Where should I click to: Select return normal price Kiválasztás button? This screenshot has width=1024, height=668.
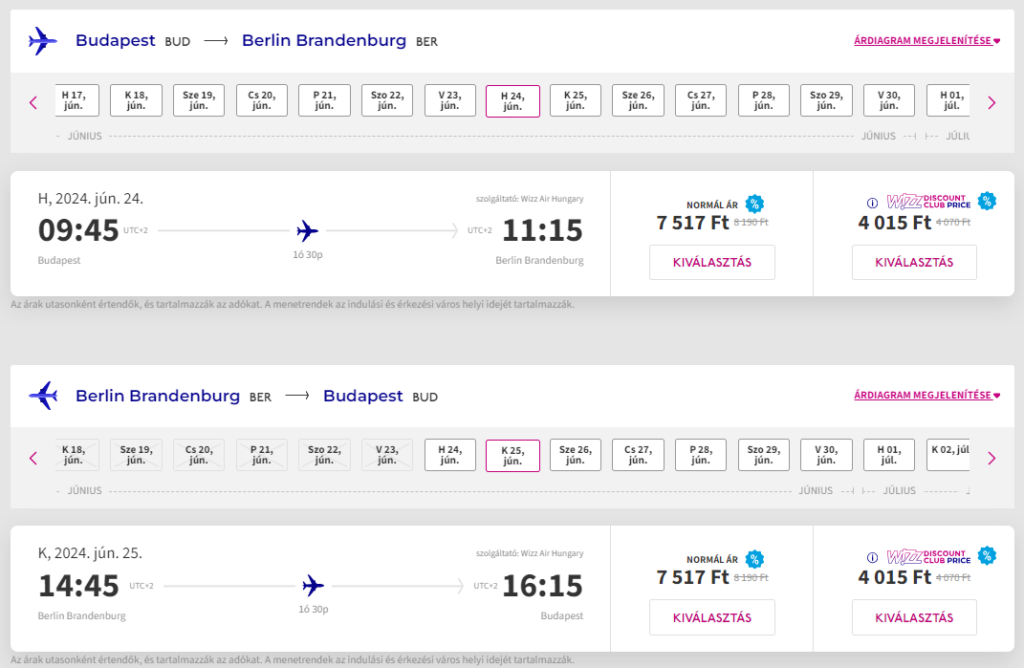[712, 617]
